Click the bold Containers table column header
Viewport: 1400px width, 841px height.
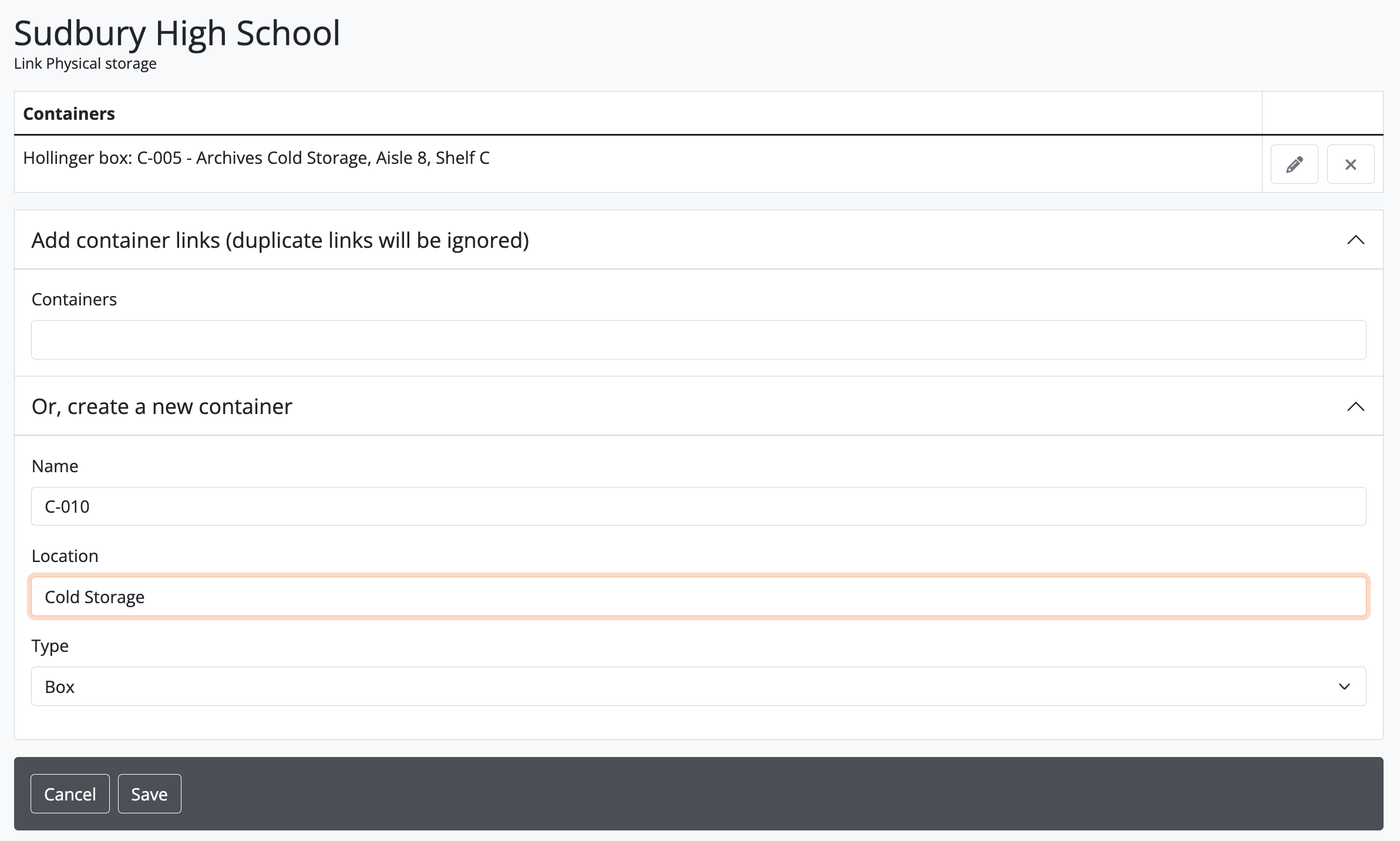[x=69, y=113]
